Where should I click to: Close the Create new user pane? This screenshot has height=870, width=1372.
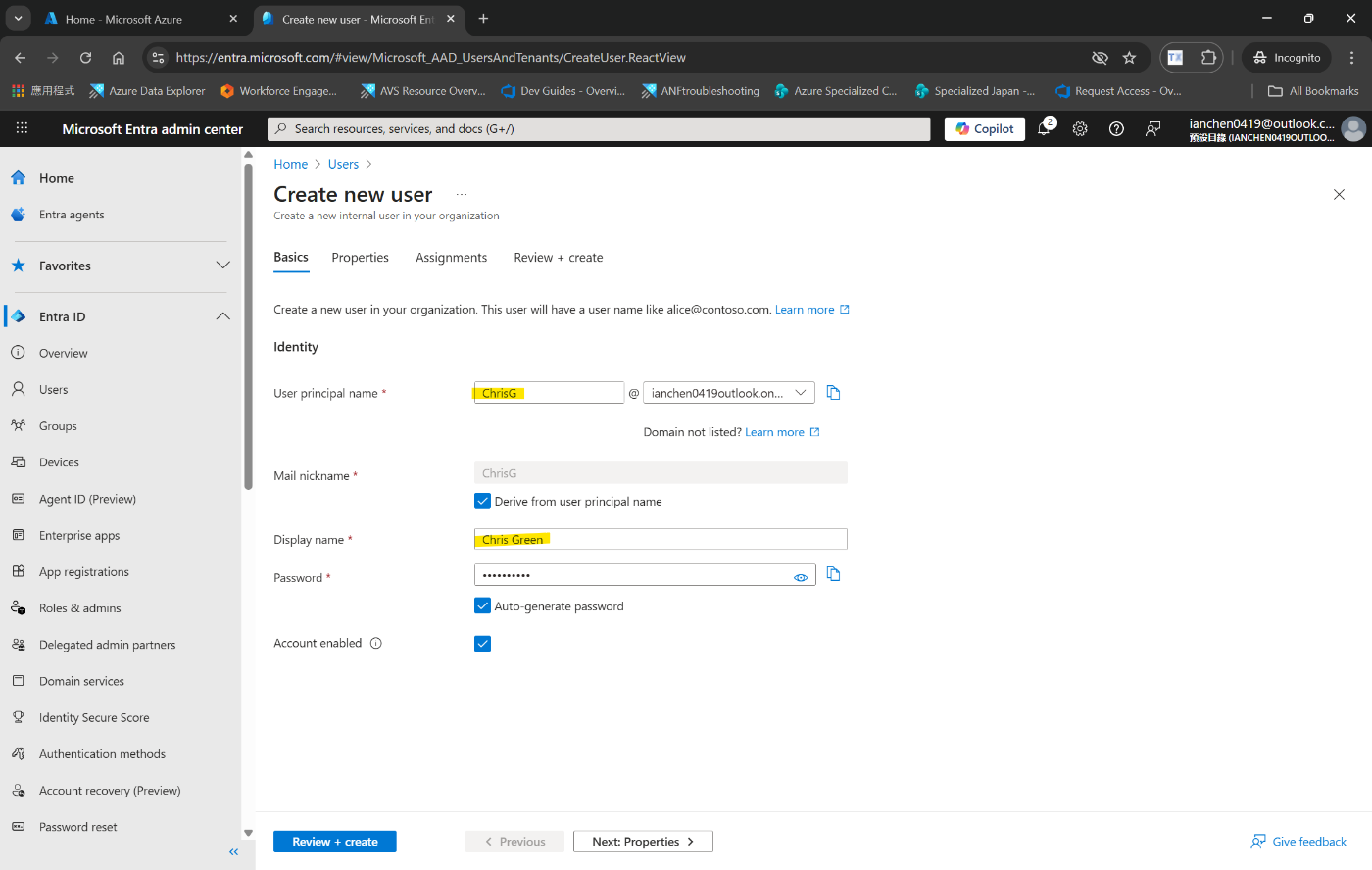coord(1339,194)
